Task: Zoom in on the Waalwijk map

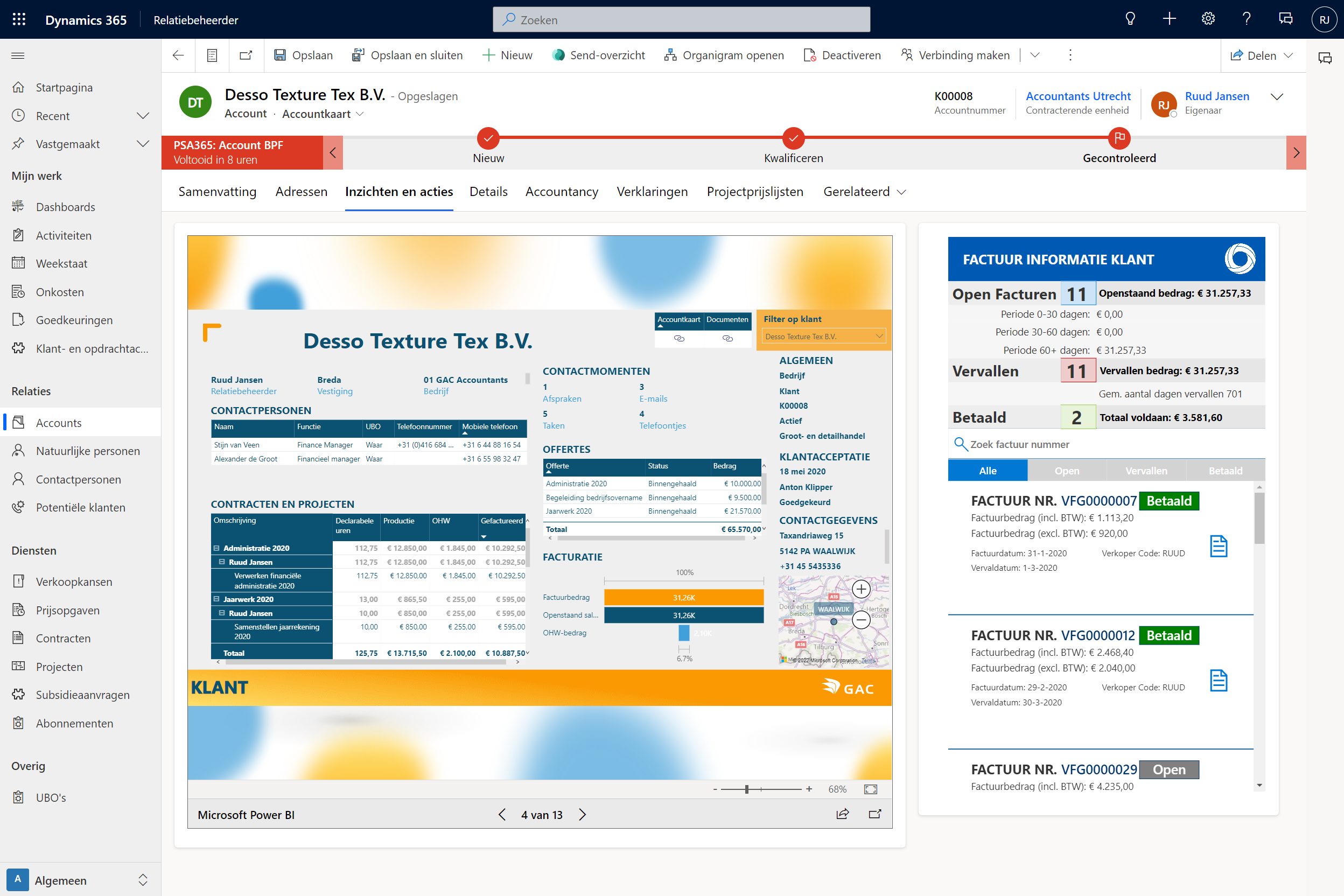Action: (861, 589)
